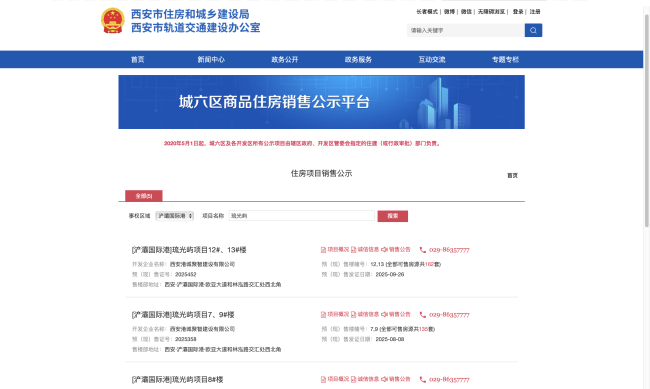This screenshot has width=650, height=389.
Task: Click permit number 2025452
Action: click(x=186, y=275)
